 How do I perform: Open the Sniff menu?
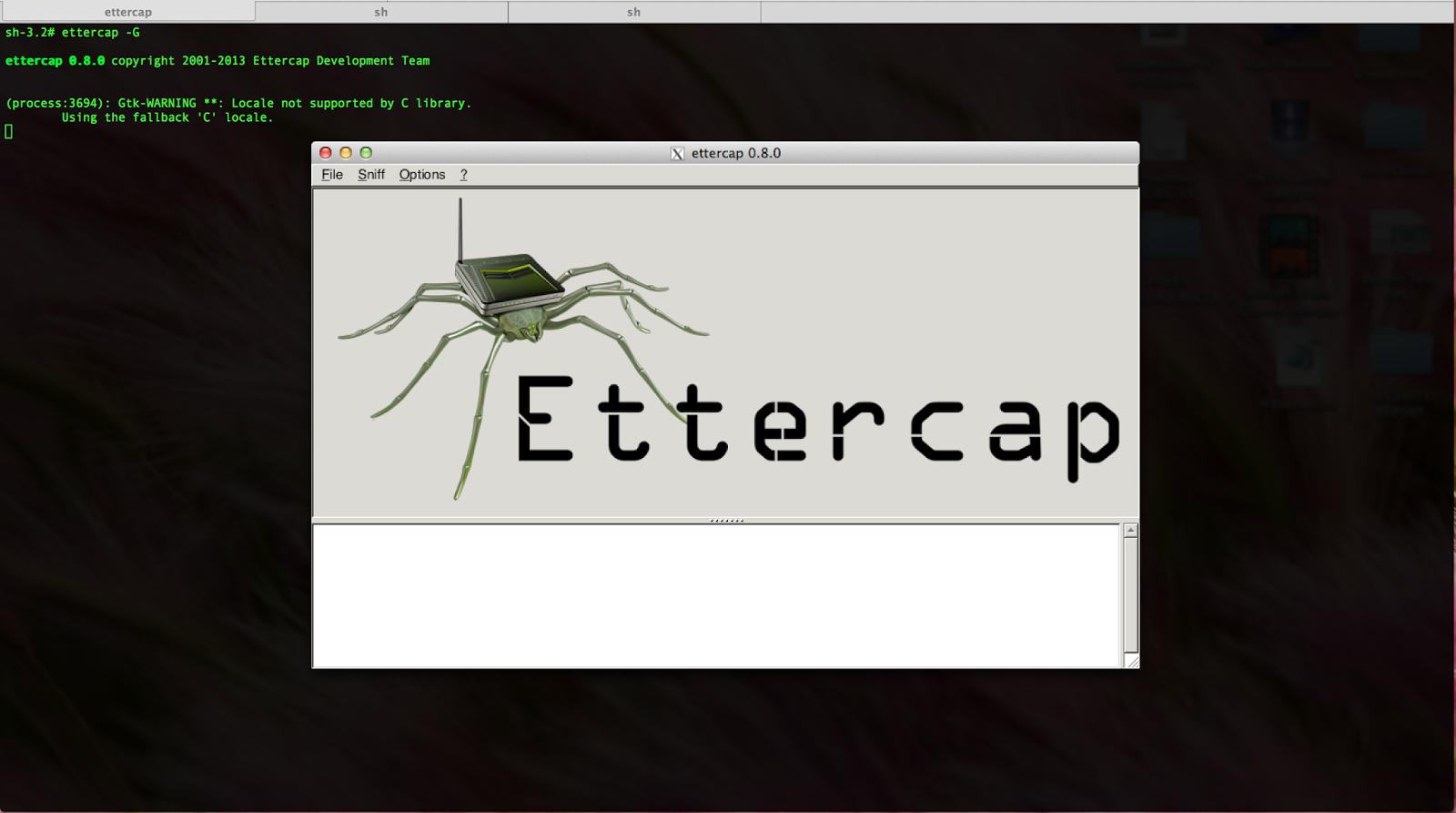(371, 175)
